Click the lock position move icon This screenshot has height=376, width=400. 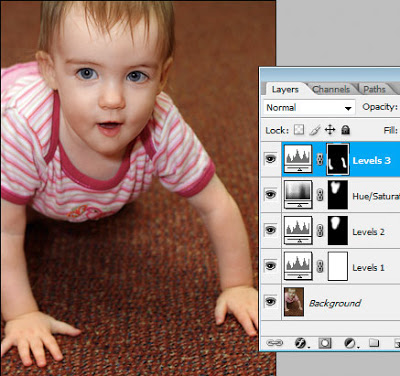coord(330,130)
